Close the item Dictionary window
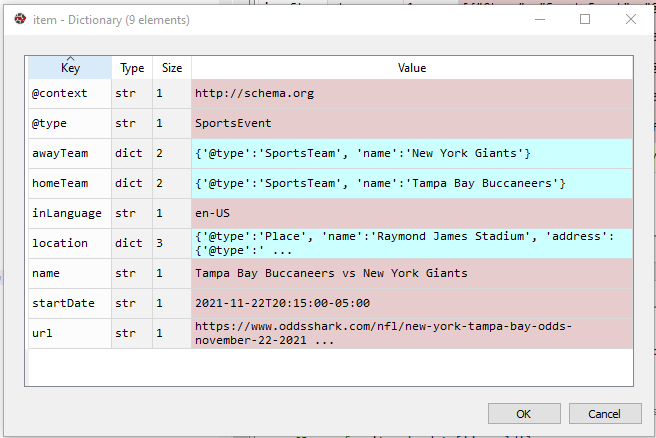This screenshot has width=656, height=438. point(631,19)
